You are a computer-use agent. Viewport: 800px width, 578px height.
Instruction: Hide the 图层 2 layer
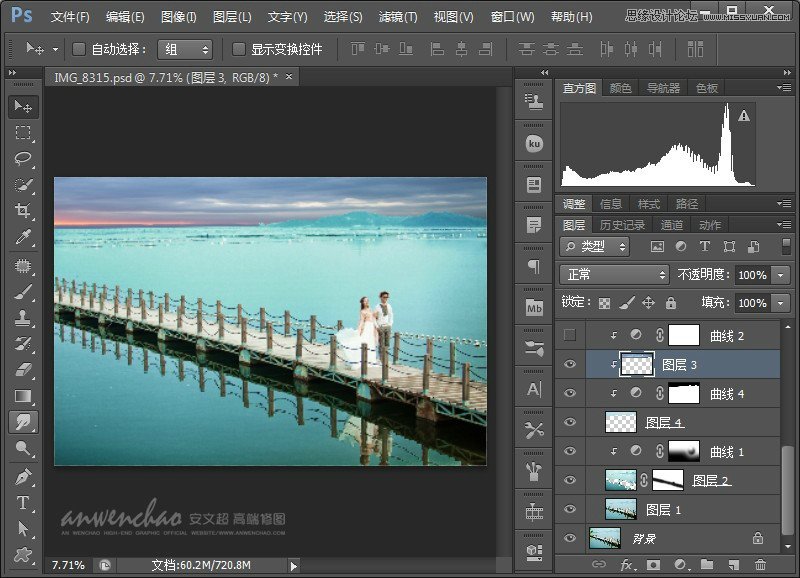570,480
